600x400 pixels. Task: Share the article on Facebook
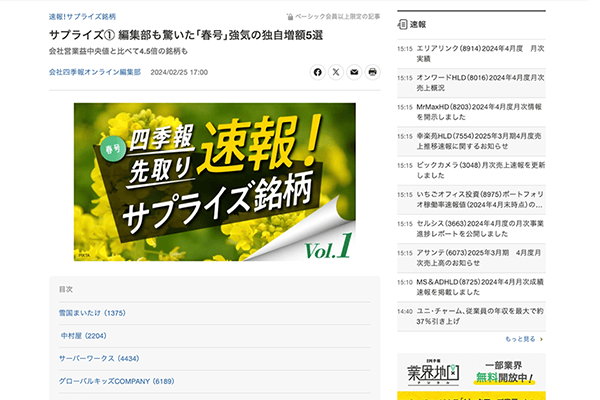(317, 72)
